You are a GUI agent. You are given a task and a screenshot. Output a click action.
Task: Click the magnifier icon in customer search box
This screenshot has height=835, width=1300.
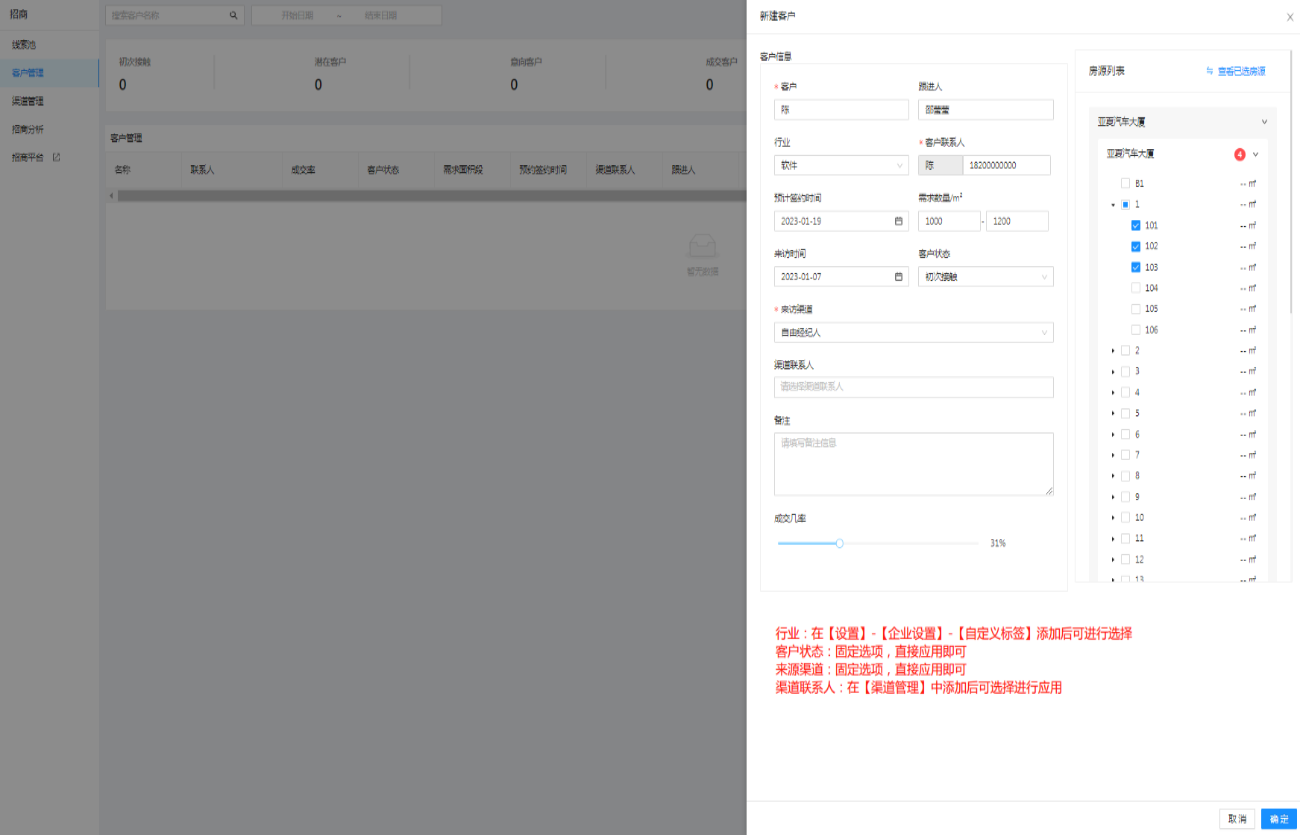pos(234,16)
